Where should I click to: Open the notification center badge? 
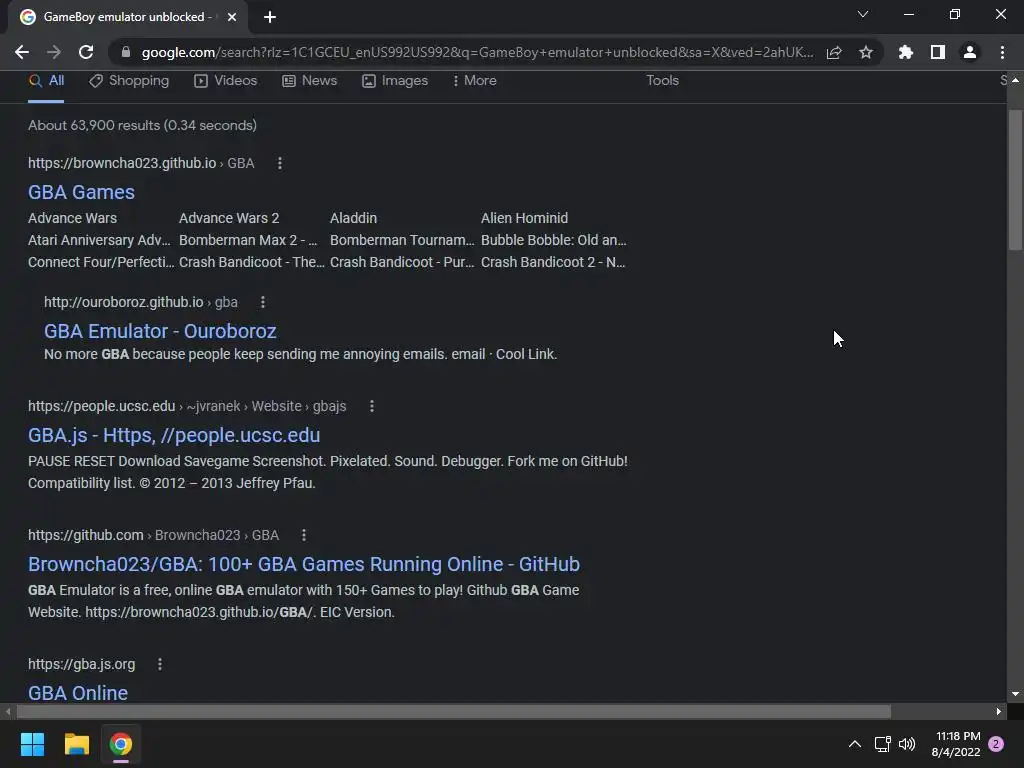point(996,744)
